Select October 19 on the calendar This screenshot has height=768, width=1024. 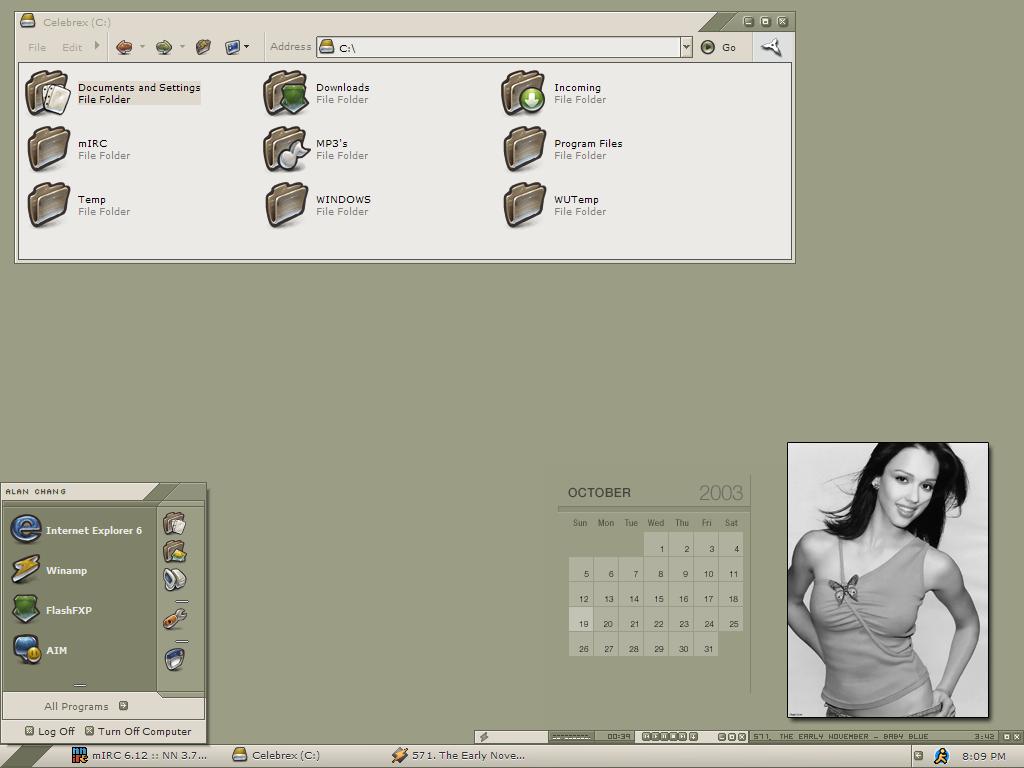point(583,623)
